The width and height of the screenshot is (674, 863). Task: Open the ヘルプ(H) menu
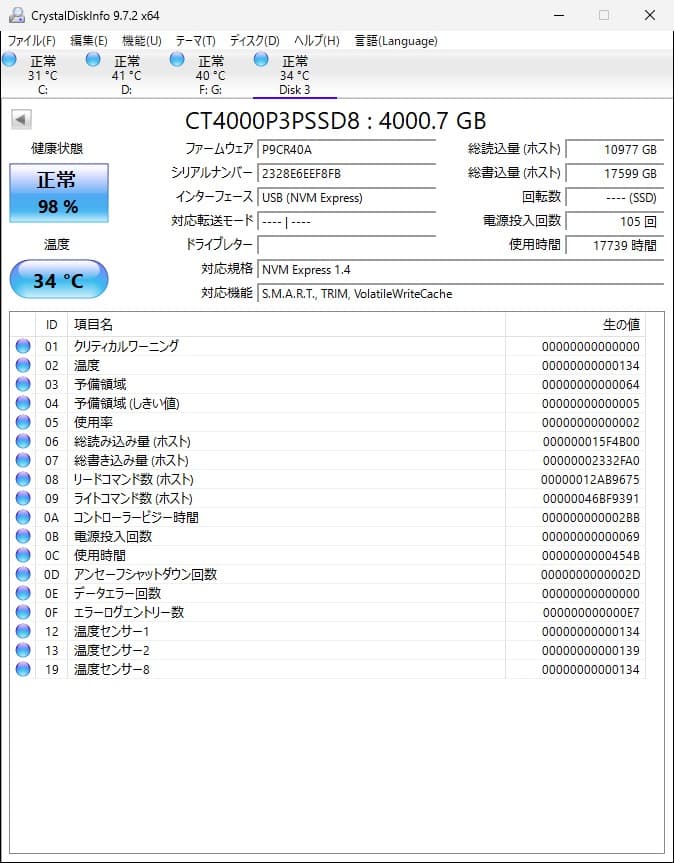316,41
